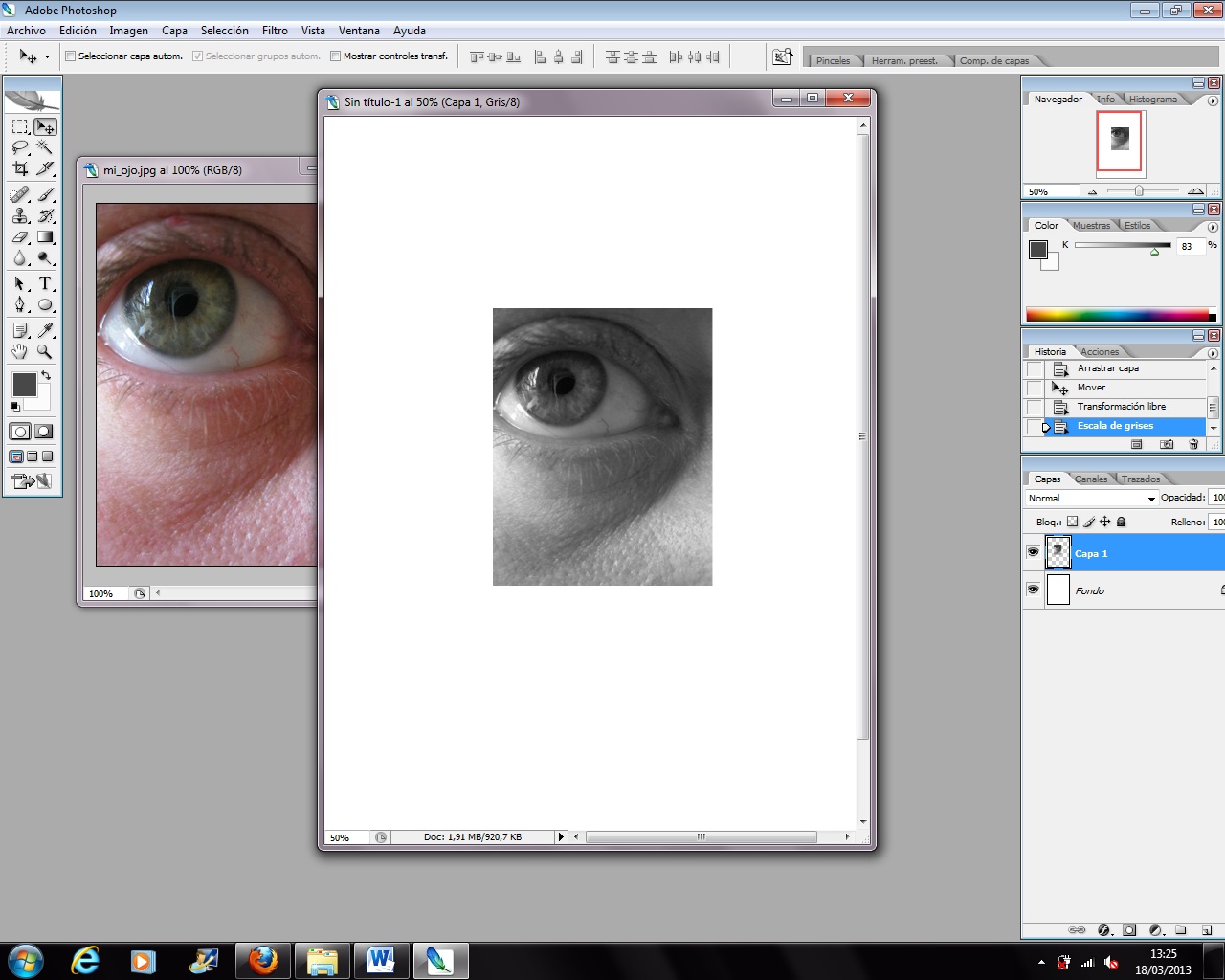The height and width of the screenshot is (980, 1225).
Task: Activate the Zoom magnifier tool
Action: (45, 351)
